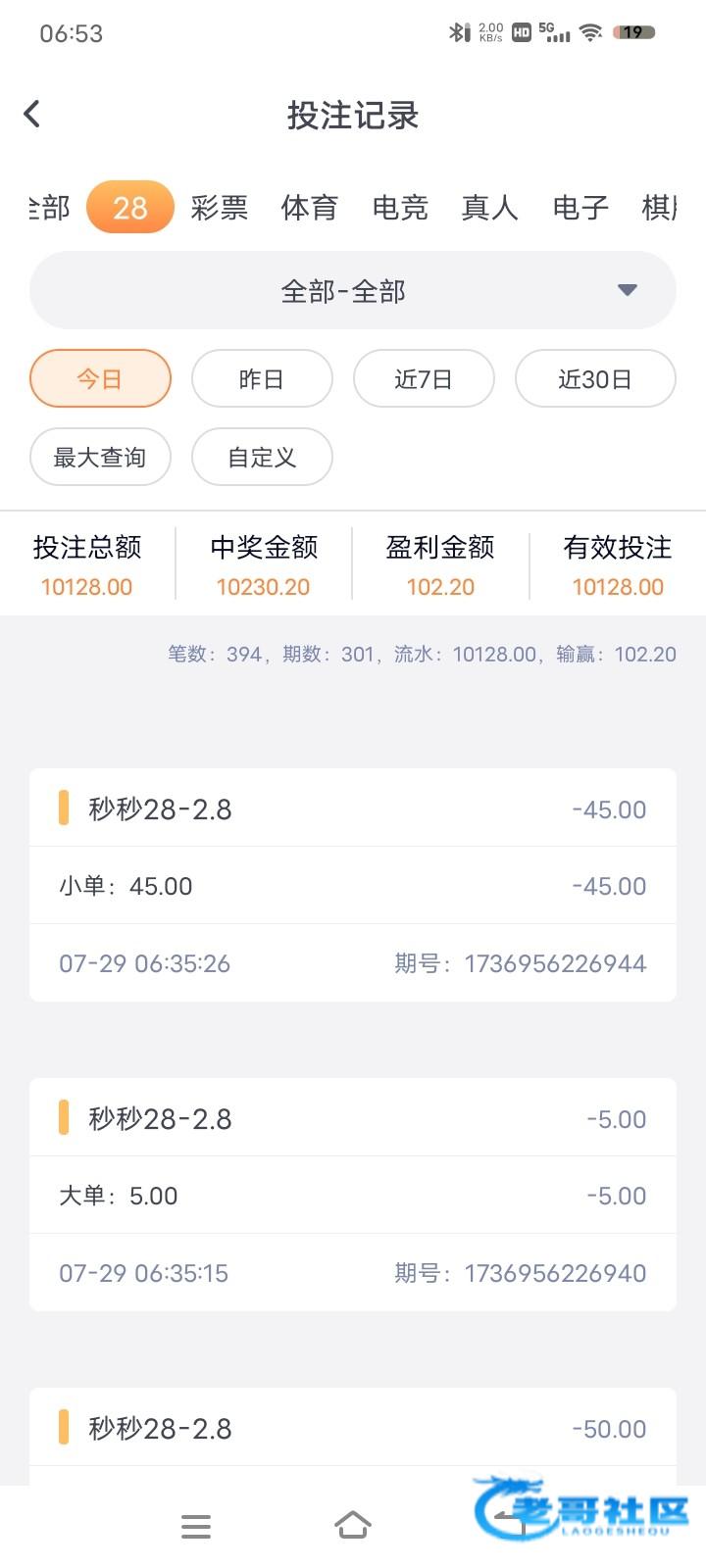Select the 昨日 date filter

pos(262,378)
